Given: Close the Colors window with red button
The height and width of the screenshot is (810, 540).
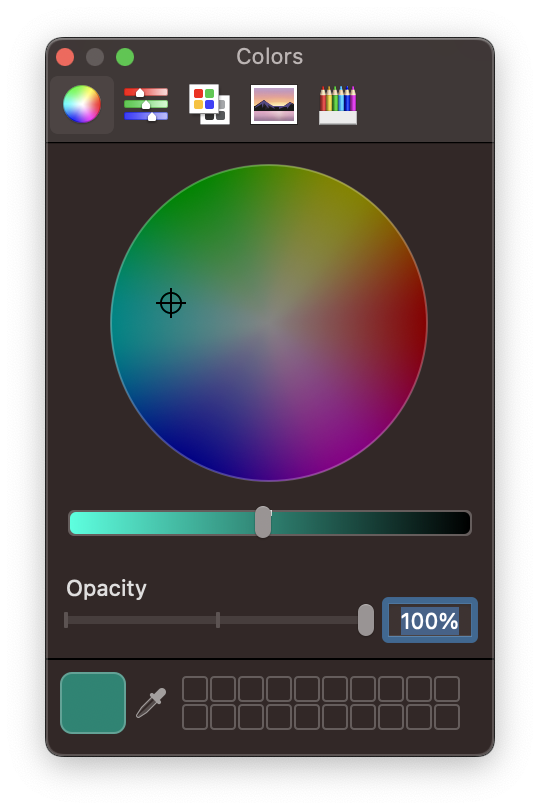Looking at the screenshot, I should (x=65, y=57).
